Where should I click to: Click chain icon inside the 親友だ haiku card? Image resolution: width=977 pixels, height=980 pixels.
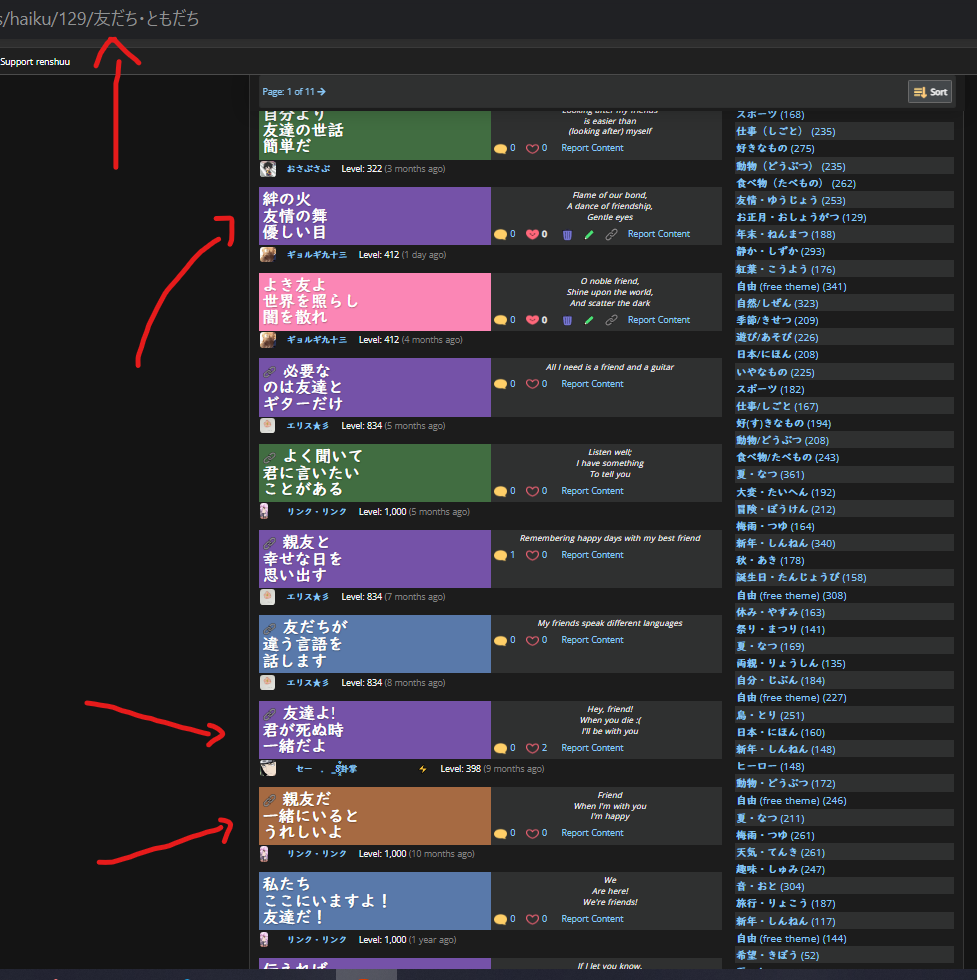click(269, 800)
